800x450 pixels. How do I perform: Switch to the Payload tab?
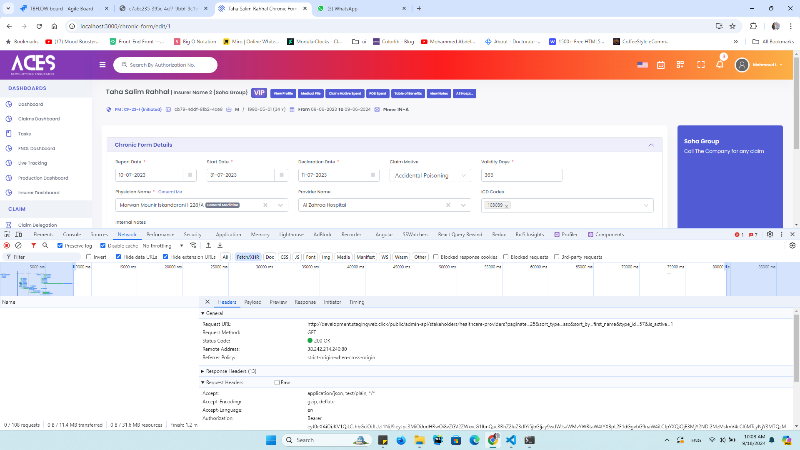coord(253,301)
